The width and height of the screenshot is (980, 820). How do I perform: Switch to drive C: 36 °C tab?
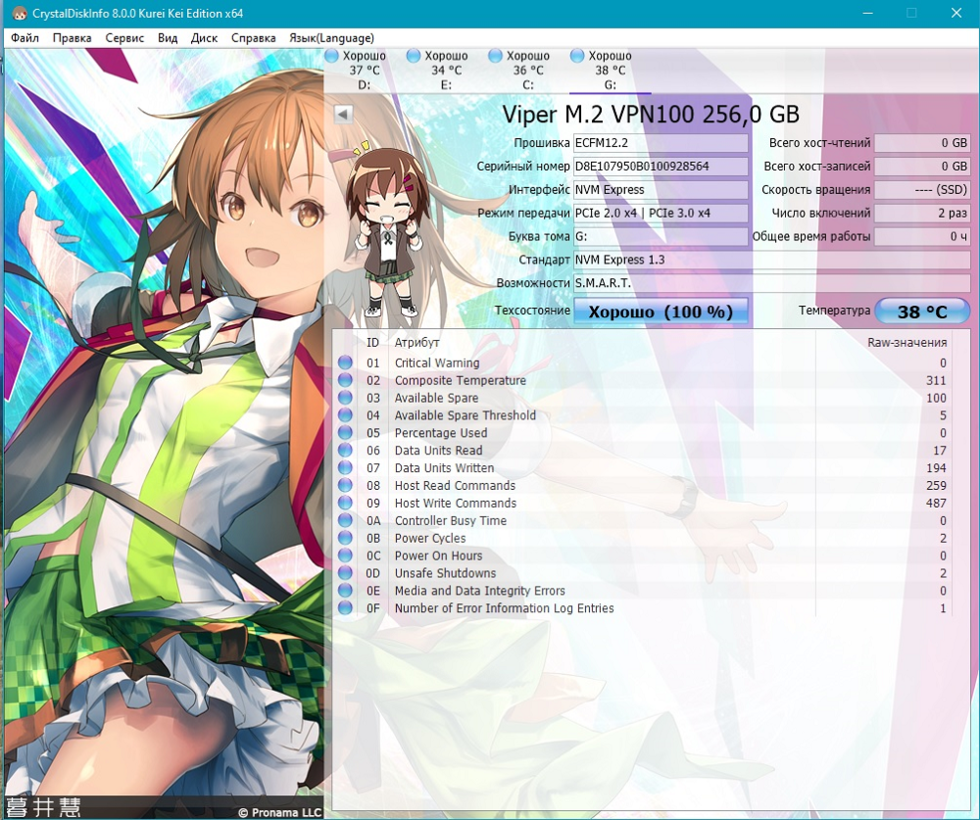pos(528,70)
